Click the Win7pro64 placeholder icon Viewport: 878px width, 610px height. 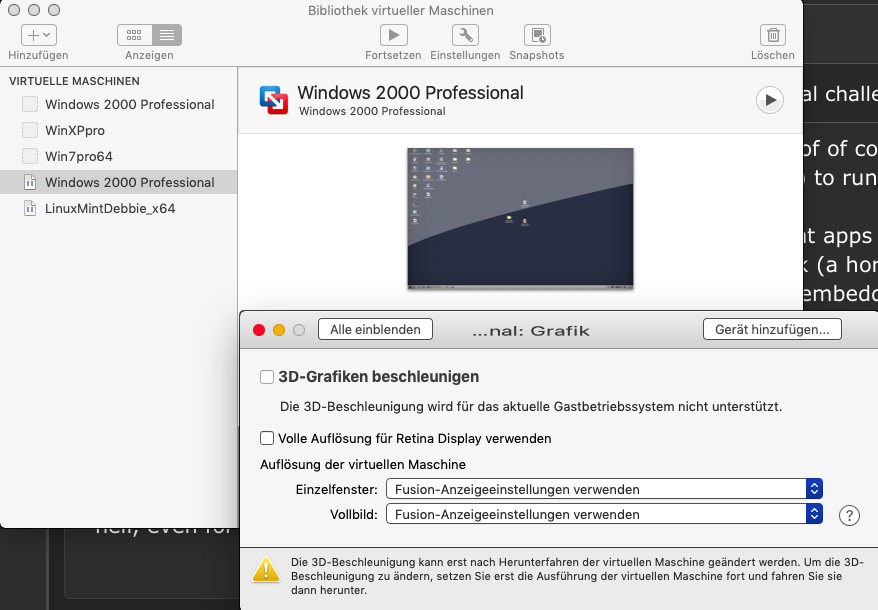(30, 156)
